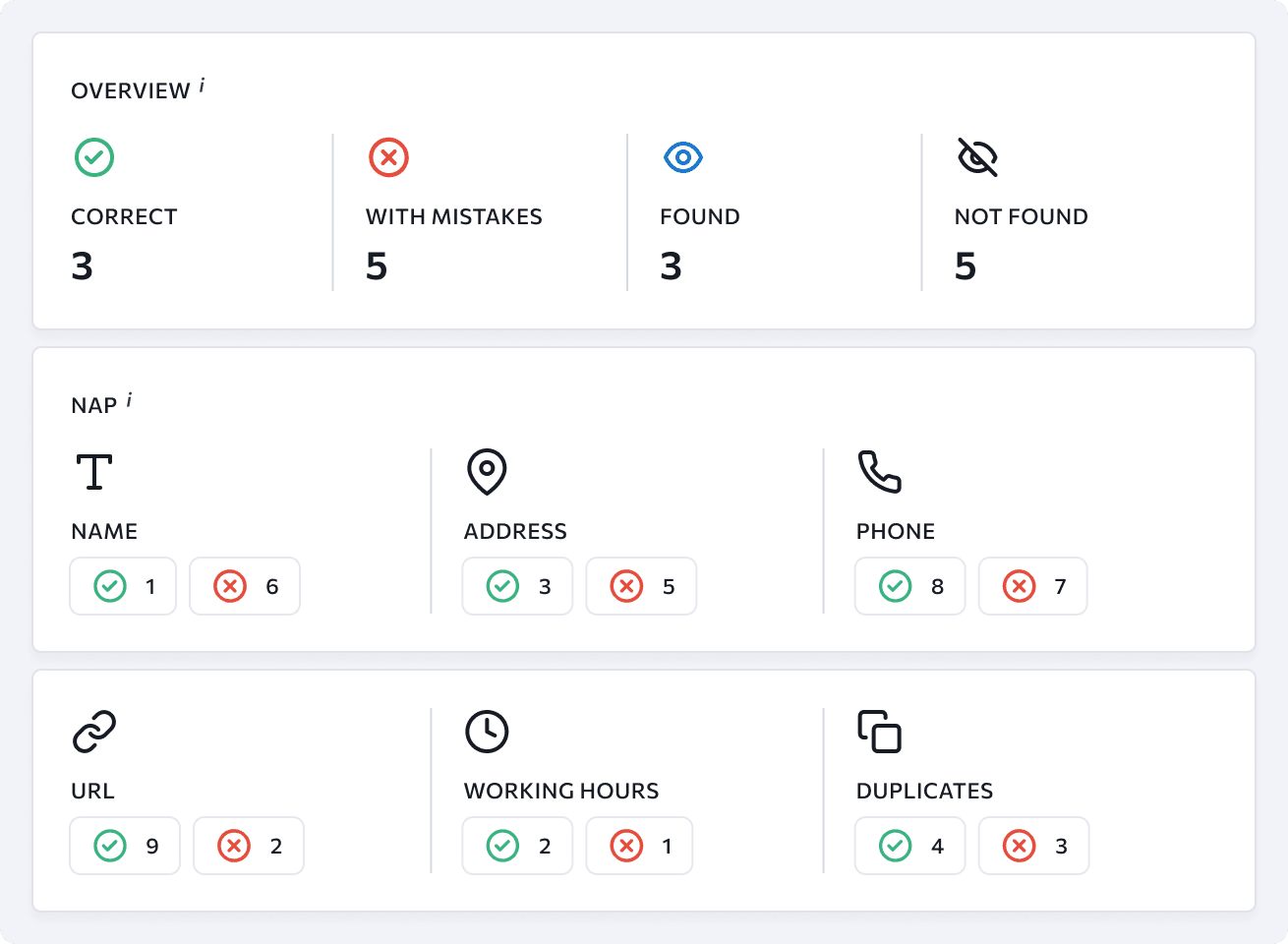Image resolution: width=1288 pixels, height=944 pixels.
Task: Click the Name text icon
Action: (94, 472)
